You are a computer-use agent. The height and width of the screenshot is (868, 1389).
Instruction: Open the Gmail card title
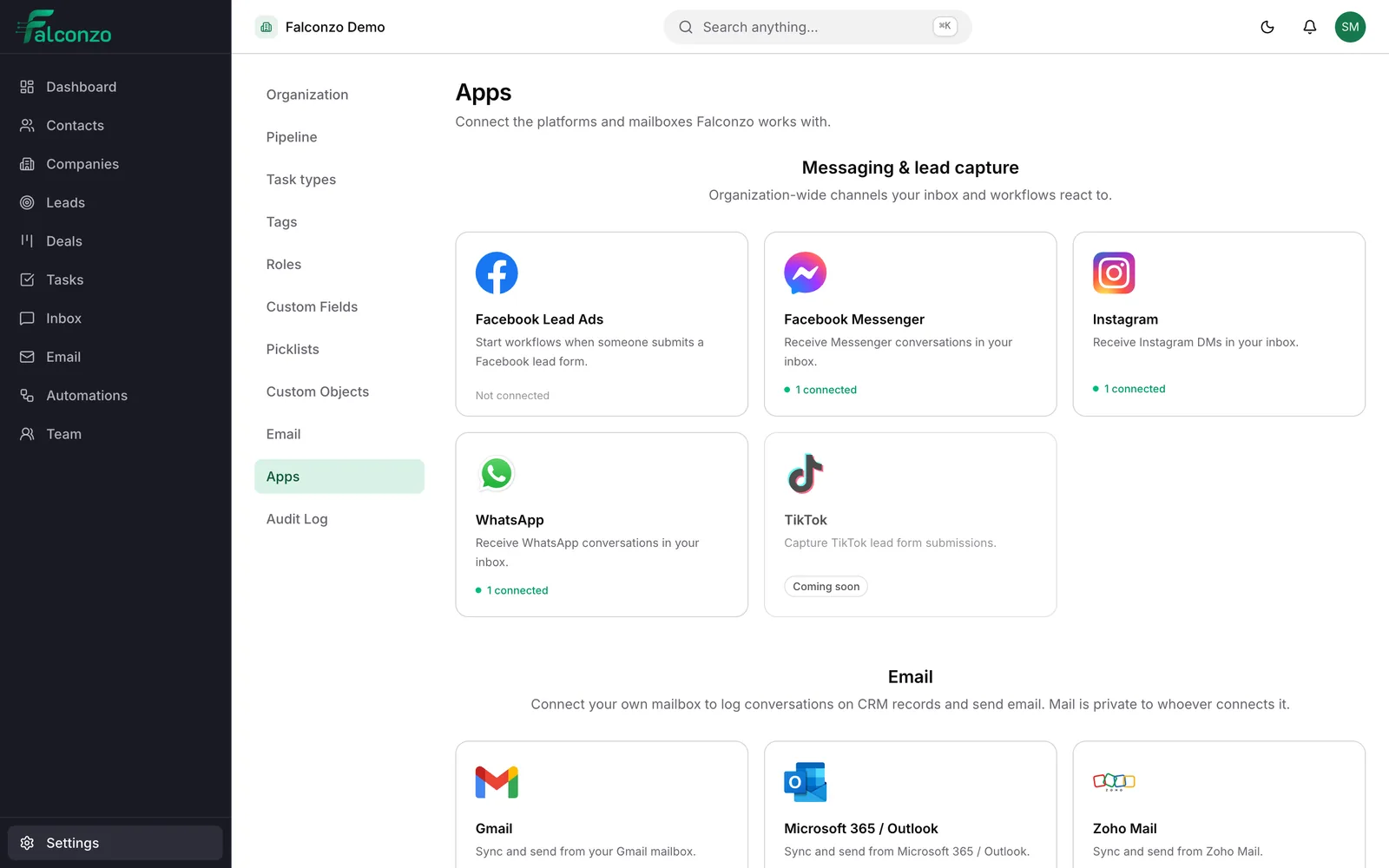point(494,829)
